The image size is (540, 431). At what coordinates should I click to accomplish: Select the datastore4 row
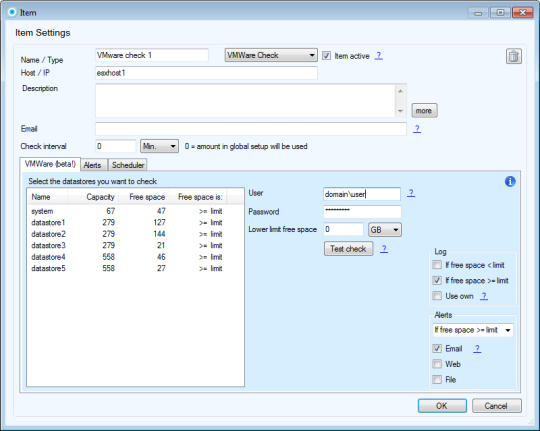tap(127, 257)
